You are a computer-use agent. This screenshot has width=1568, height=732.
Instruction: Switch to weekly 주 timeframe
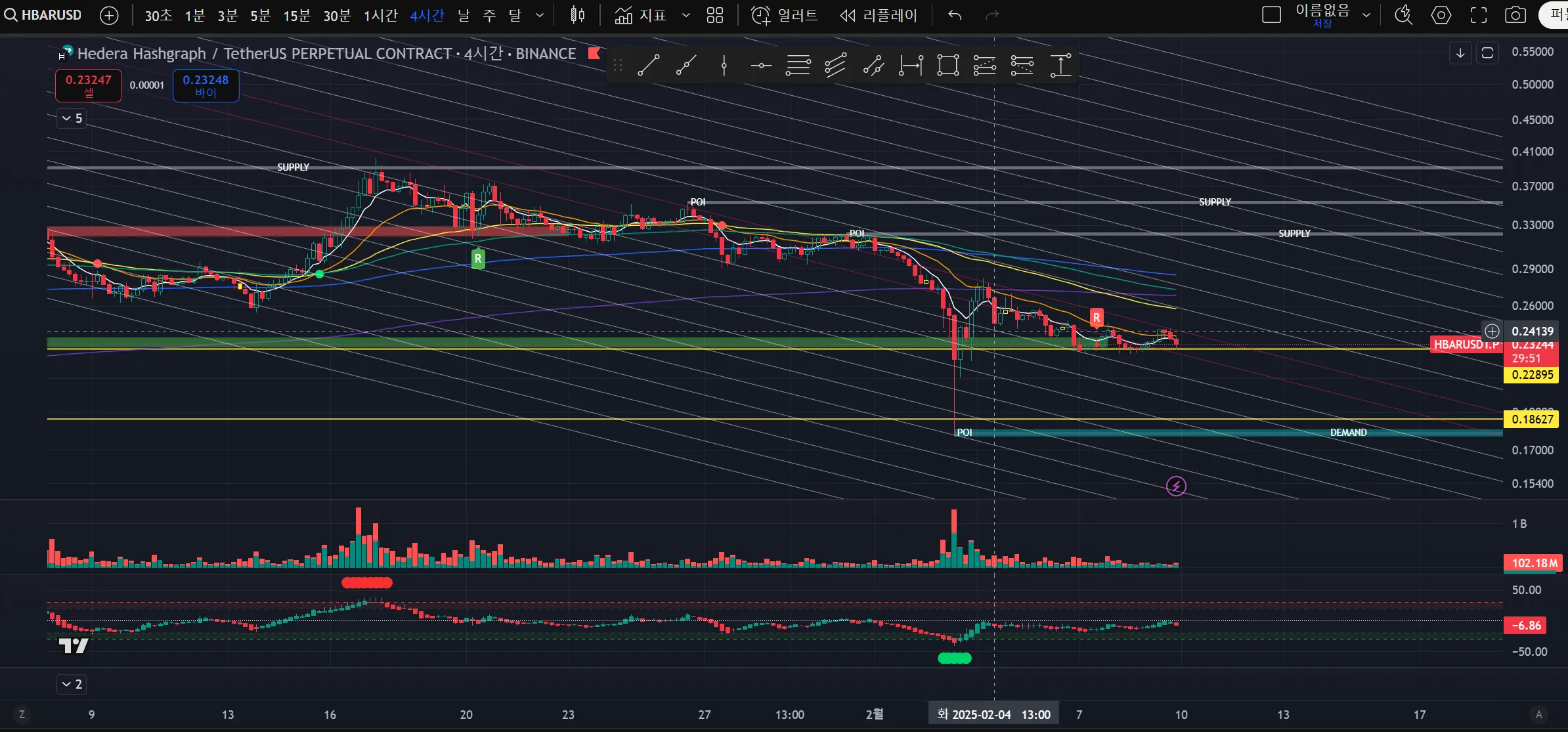(x=489, y=15)
